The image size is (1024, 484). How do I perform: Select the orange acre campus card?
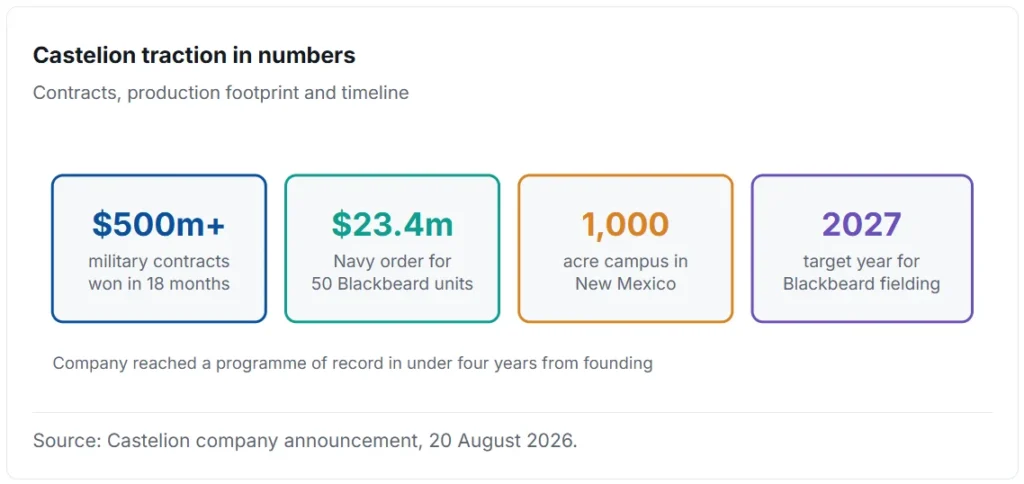pos(625,248)
